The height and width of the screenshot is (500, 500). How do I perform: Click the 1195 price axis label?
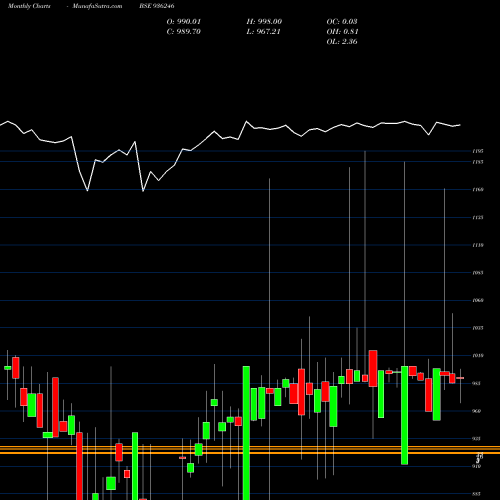pyautogui.click(x=478, y=151)
